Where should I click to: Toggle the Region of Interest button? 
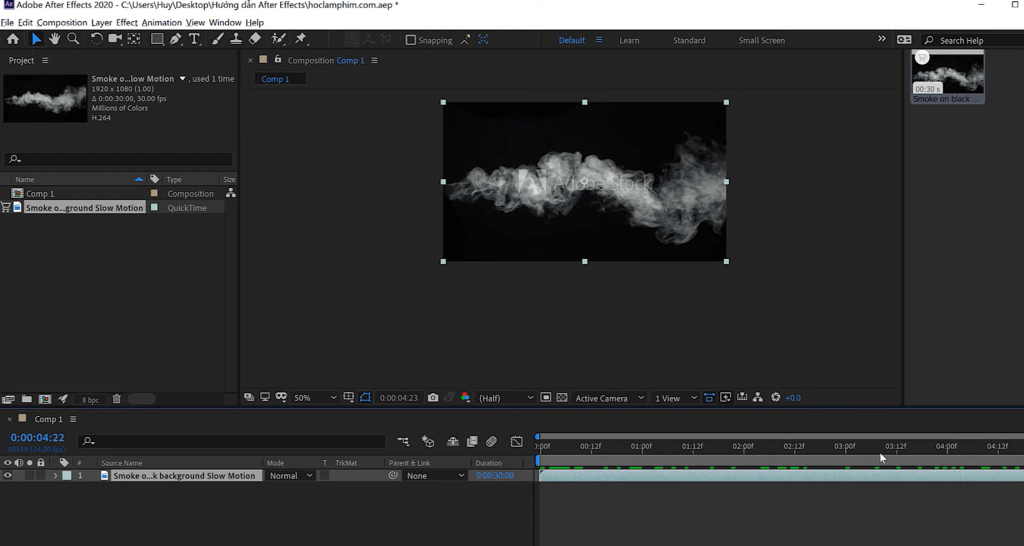545,398
